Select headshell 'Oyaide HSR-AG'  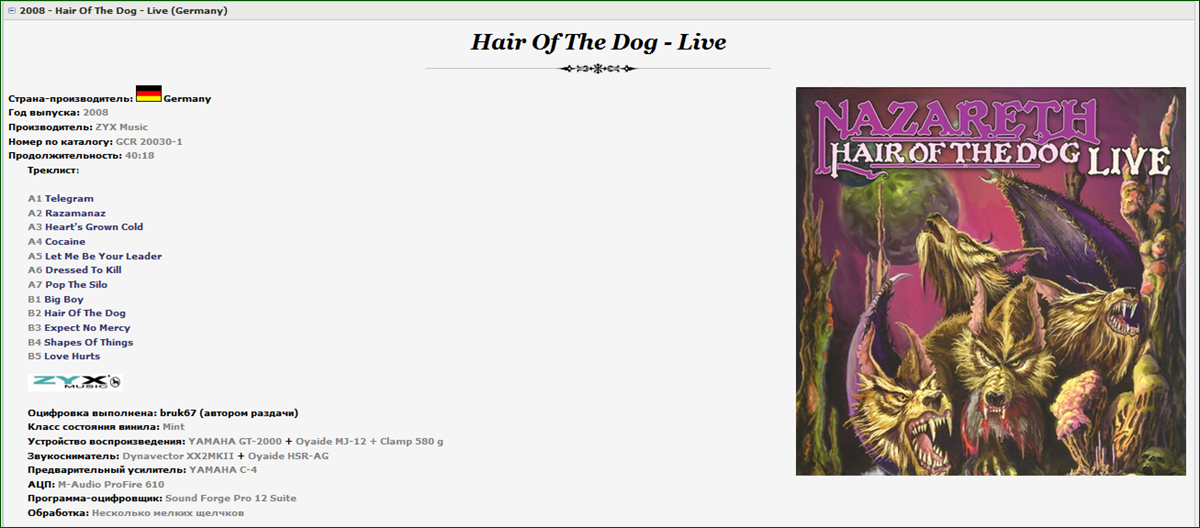point(288,456)
